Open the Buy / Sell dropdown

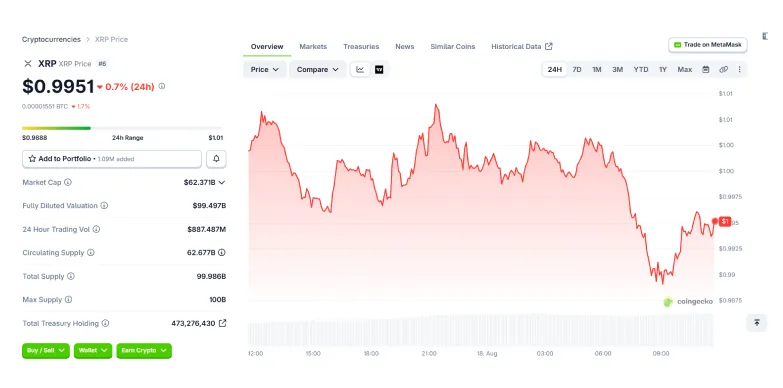pos(45,351)
